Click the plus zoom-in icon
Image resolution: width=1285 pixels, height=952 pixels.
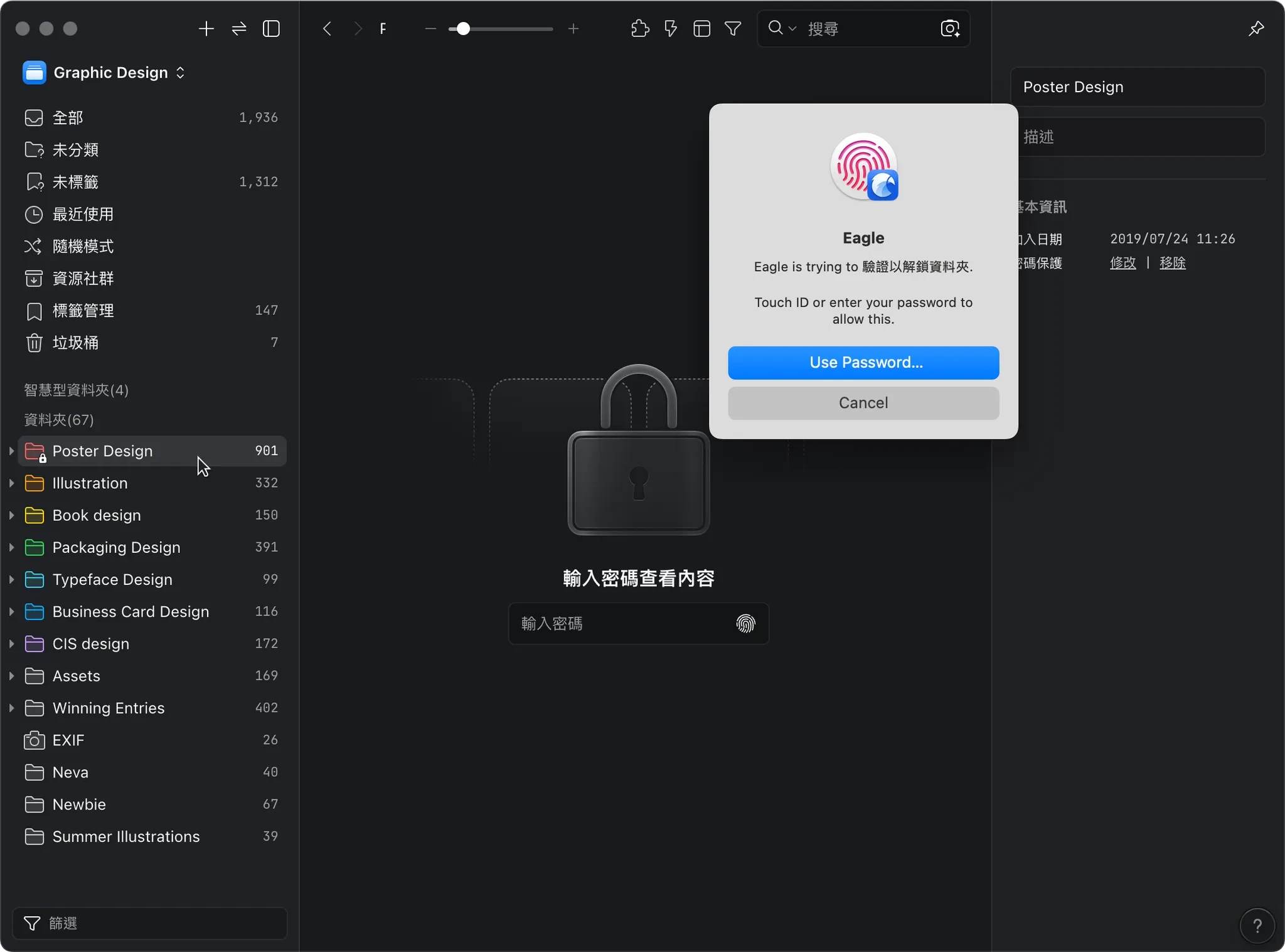coord(573,29)
